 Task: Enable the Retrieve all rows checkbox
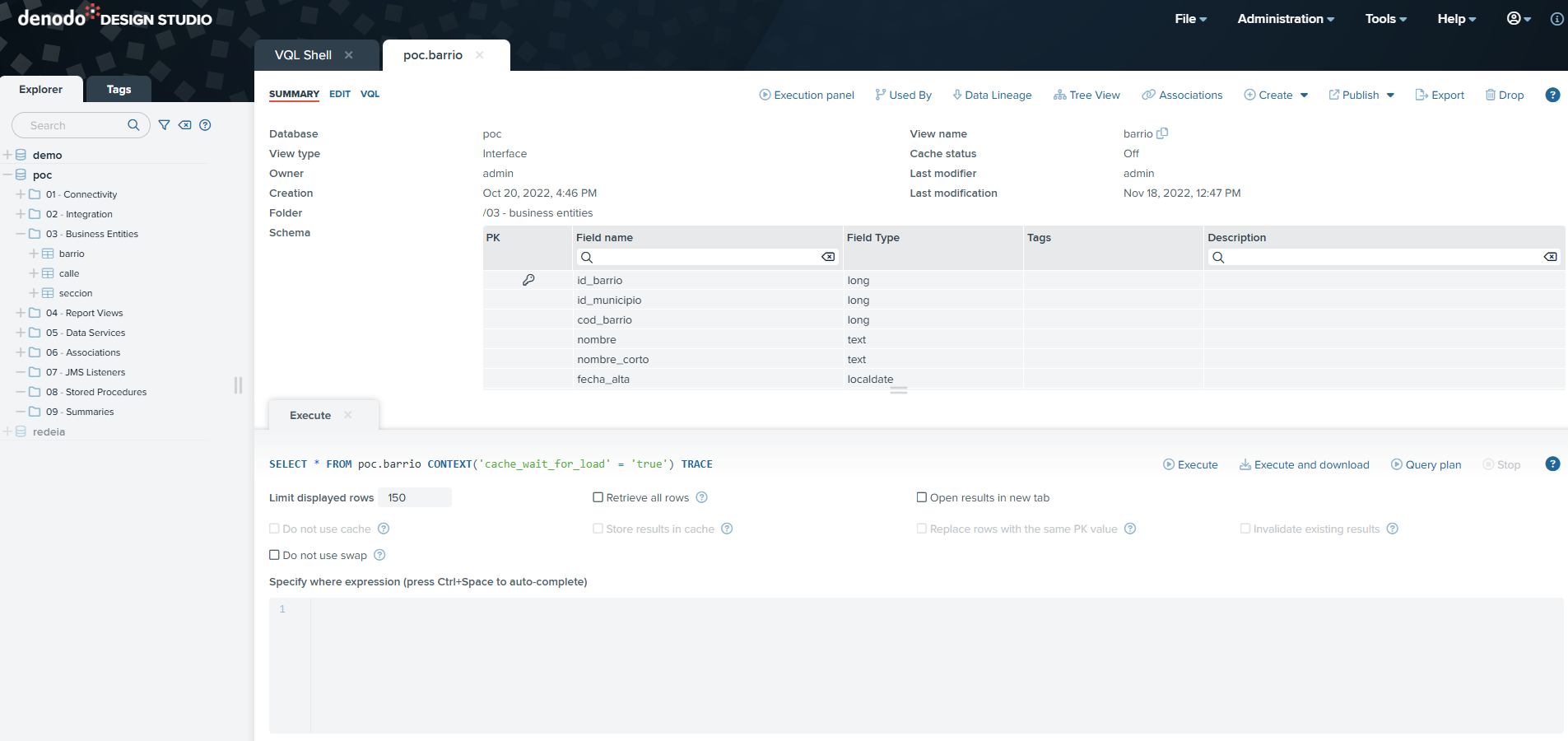pyautogui.click(x=598, y=497)
